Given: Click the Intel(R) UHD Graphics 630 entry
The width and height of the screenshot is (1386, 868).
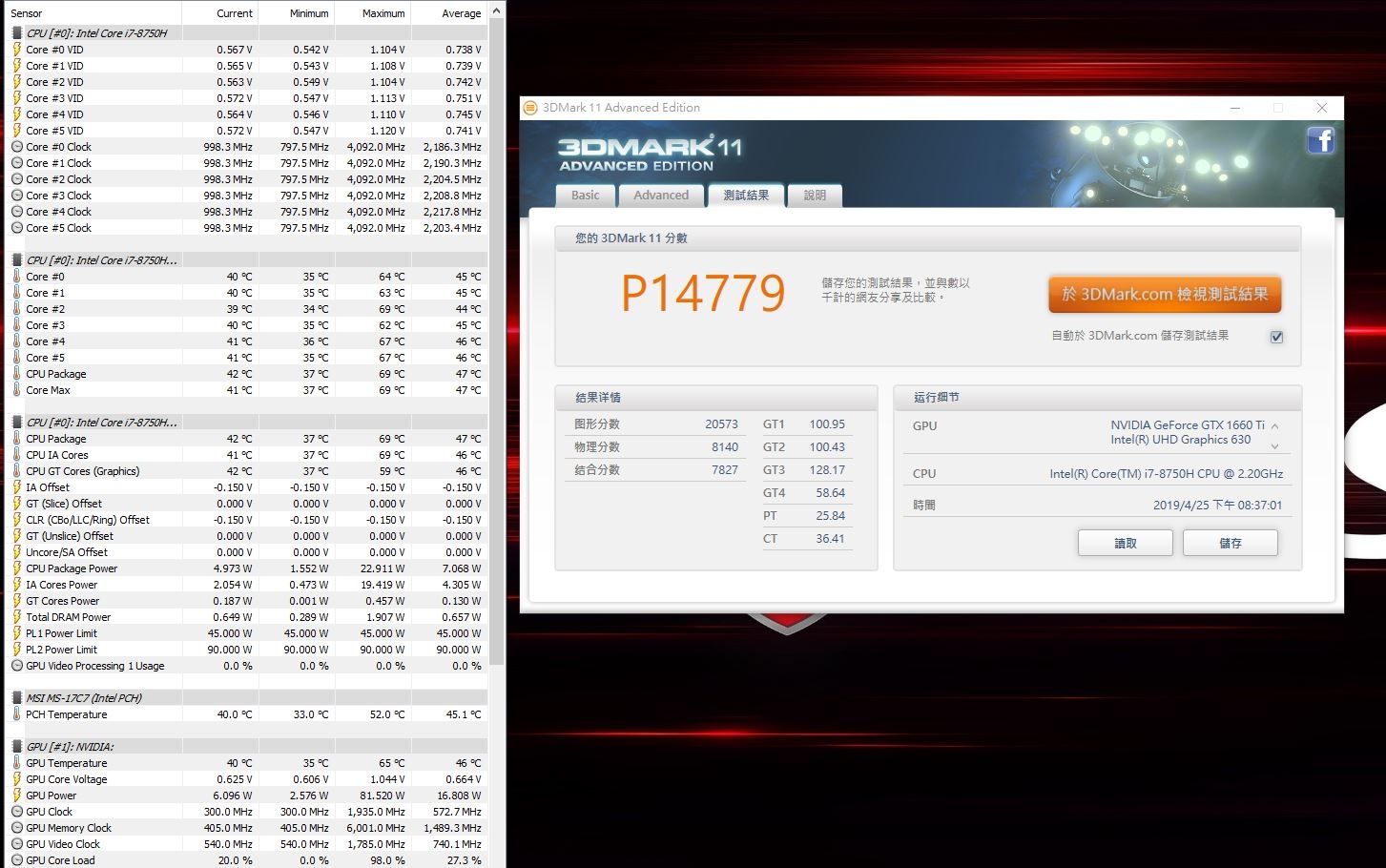Looking at the screenshot, I should click(1180, 440).
